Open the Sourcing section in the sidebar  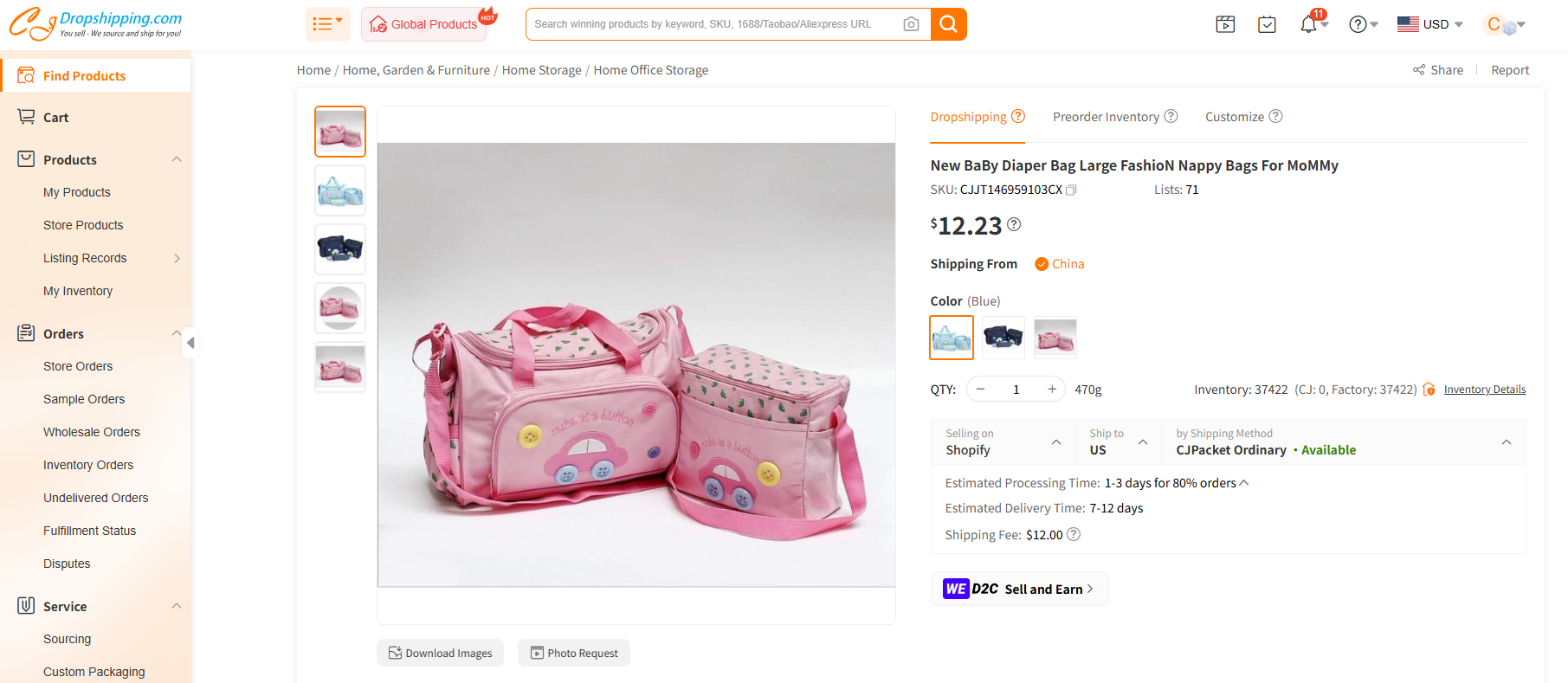pyautogui.click(x=67, y=639)
